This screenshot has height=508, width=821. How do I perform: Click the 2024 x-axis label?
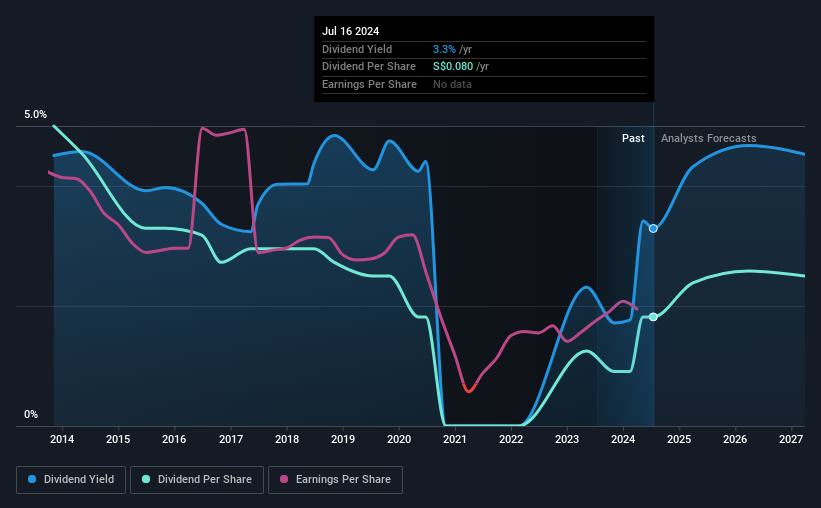pos(623,439)
